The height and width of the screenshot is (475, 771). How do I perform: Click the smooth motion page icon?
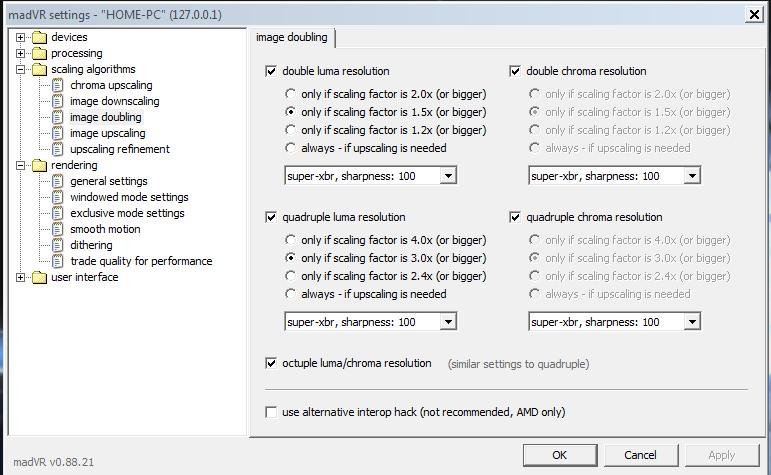click(57, 230)
